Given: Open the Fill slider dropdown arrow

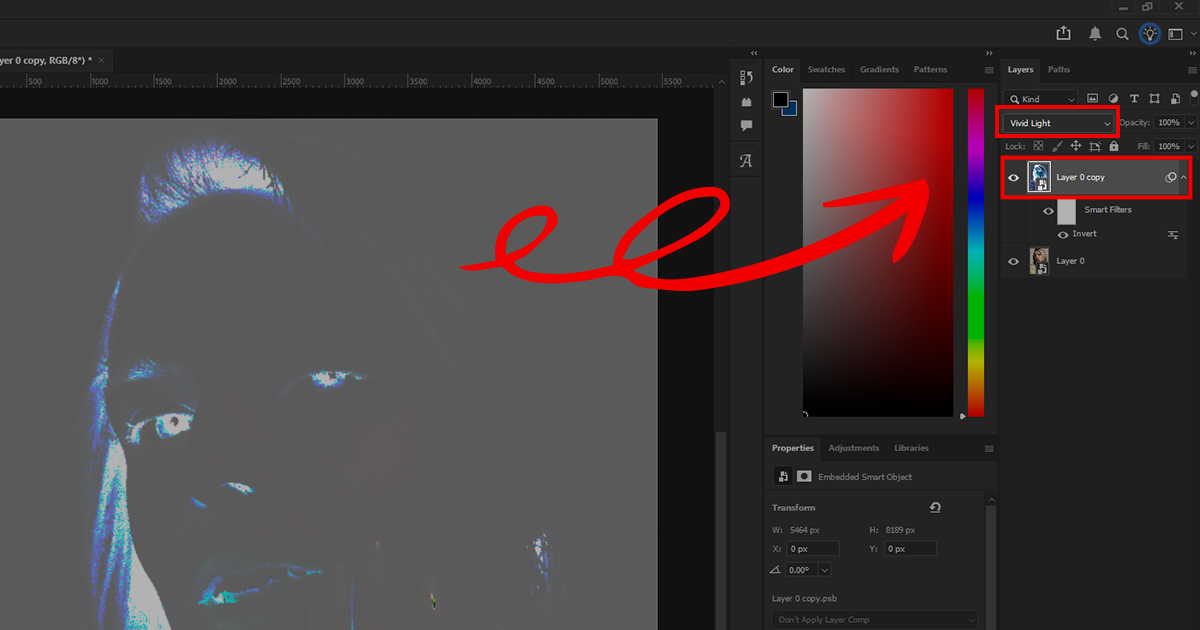Looking at the screenshot, I should 1191,146.
